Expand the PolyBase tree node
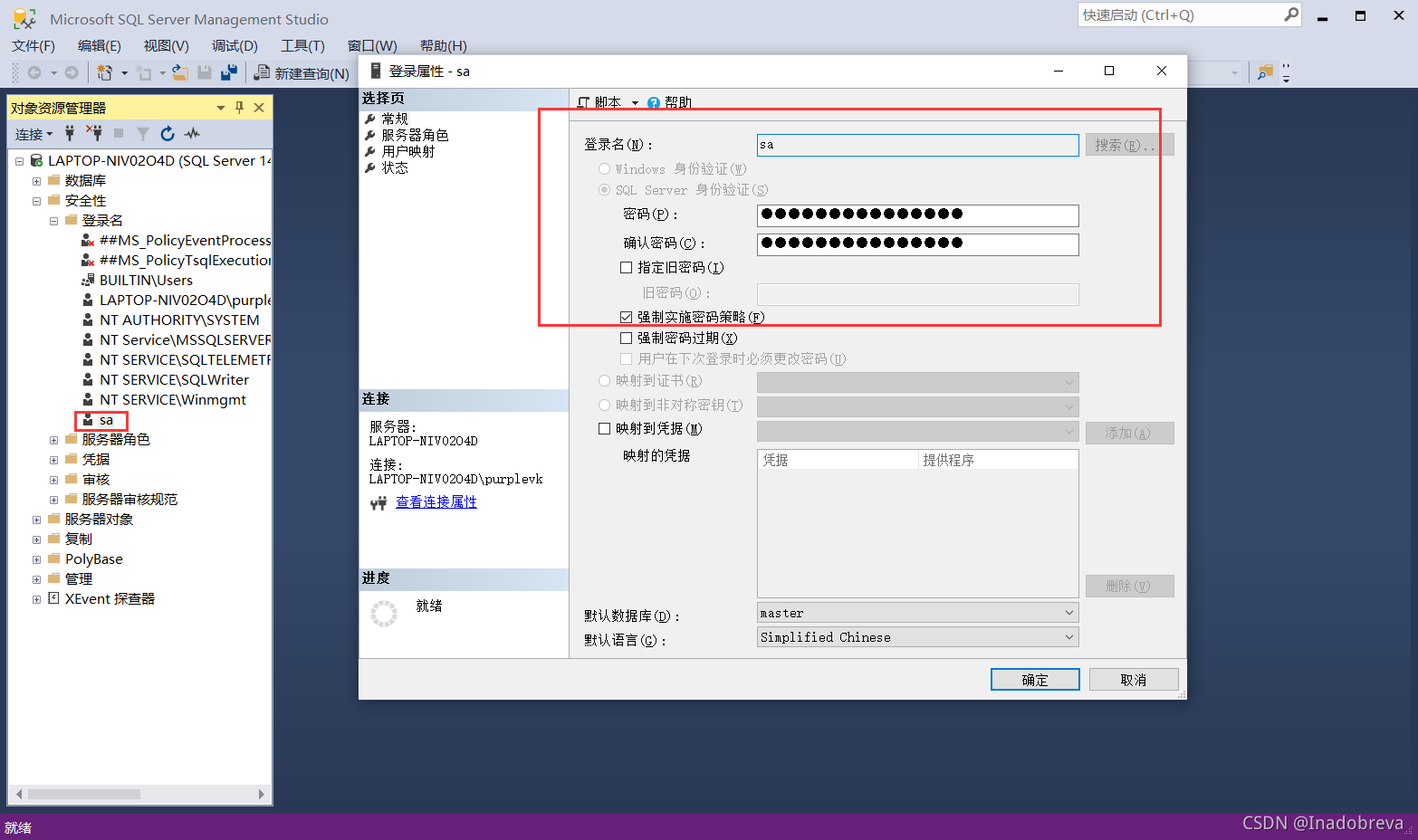Viewport: 1418px width, 840px height. [x=36, y=559]
